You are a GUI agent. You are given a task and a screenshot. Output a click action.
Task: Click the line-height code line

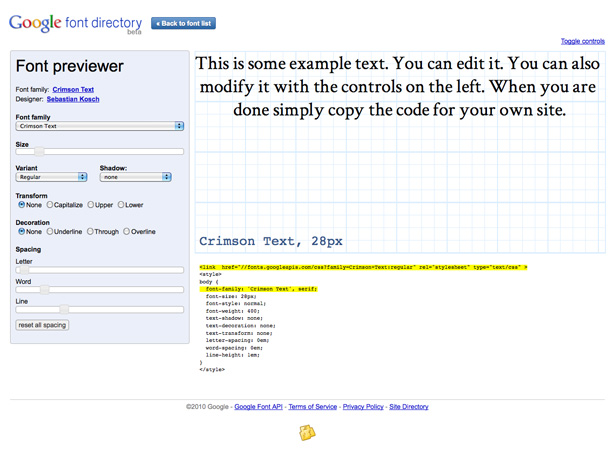tap(233, 355)
